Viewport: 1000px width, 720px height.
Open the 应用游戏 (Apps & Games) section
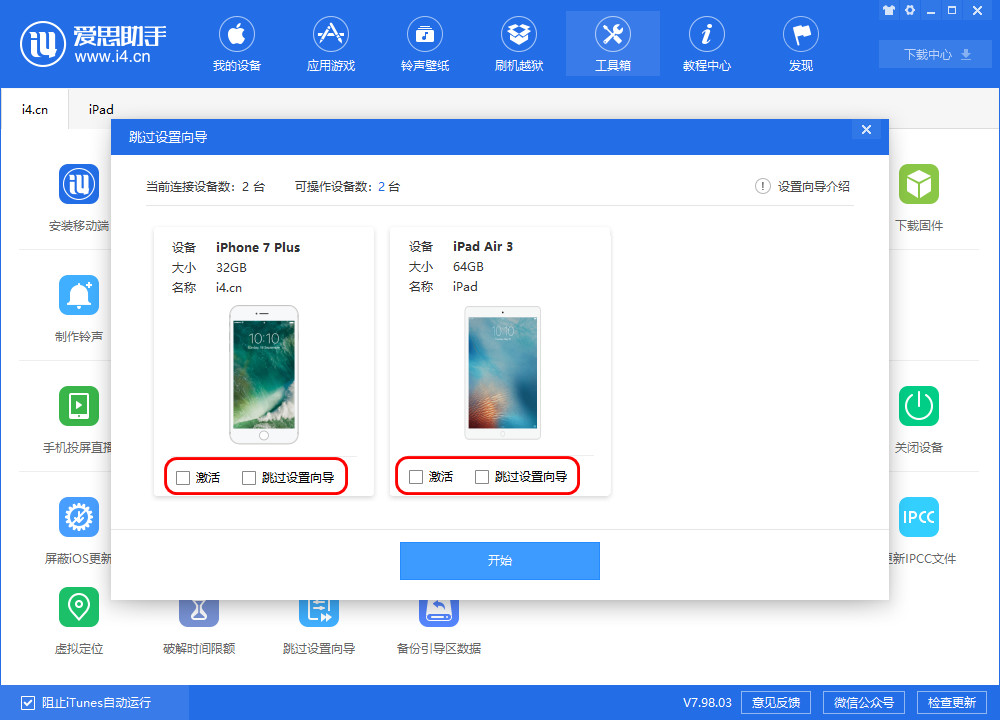(330, 43)
